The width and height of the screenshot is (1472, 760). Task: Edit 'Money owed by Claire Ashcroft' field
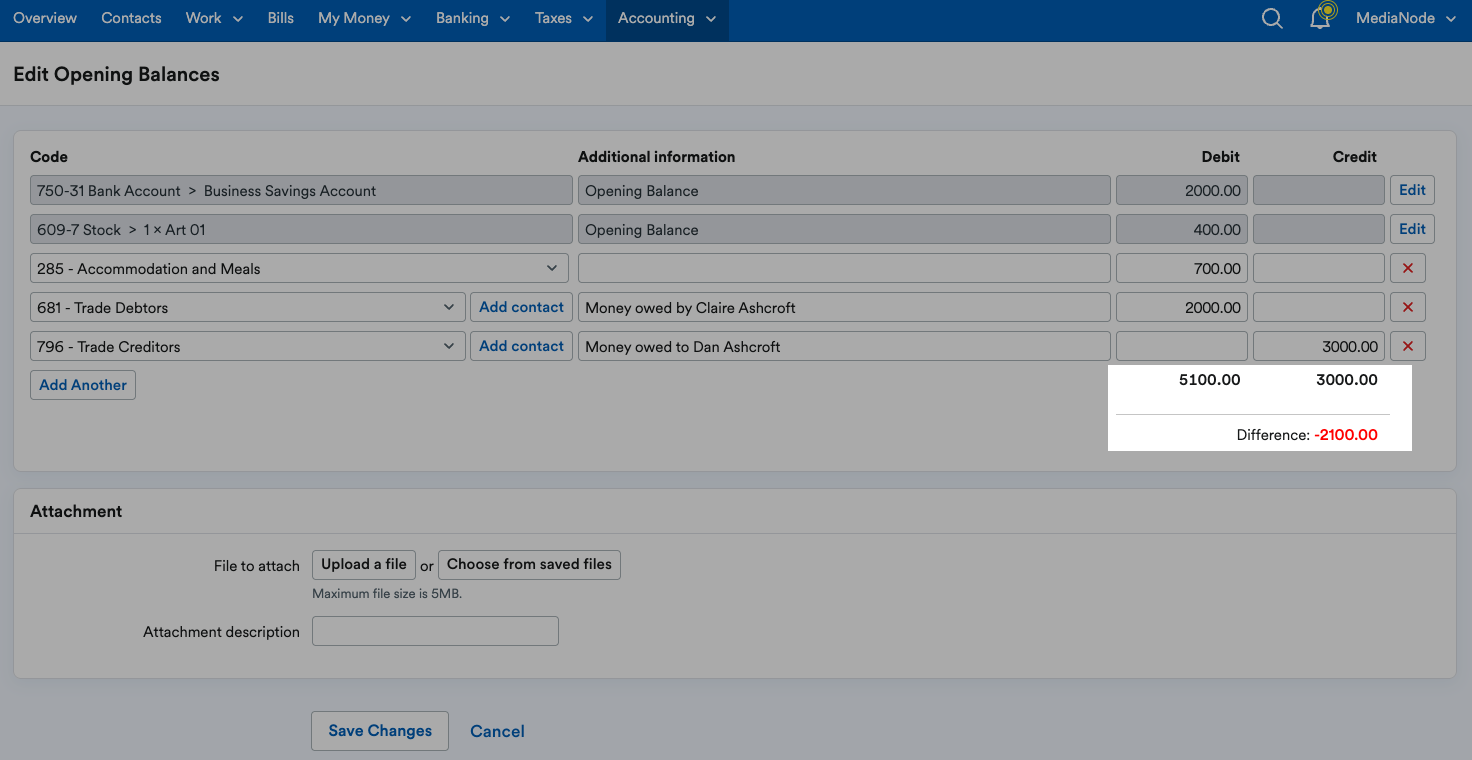[844, 307]
